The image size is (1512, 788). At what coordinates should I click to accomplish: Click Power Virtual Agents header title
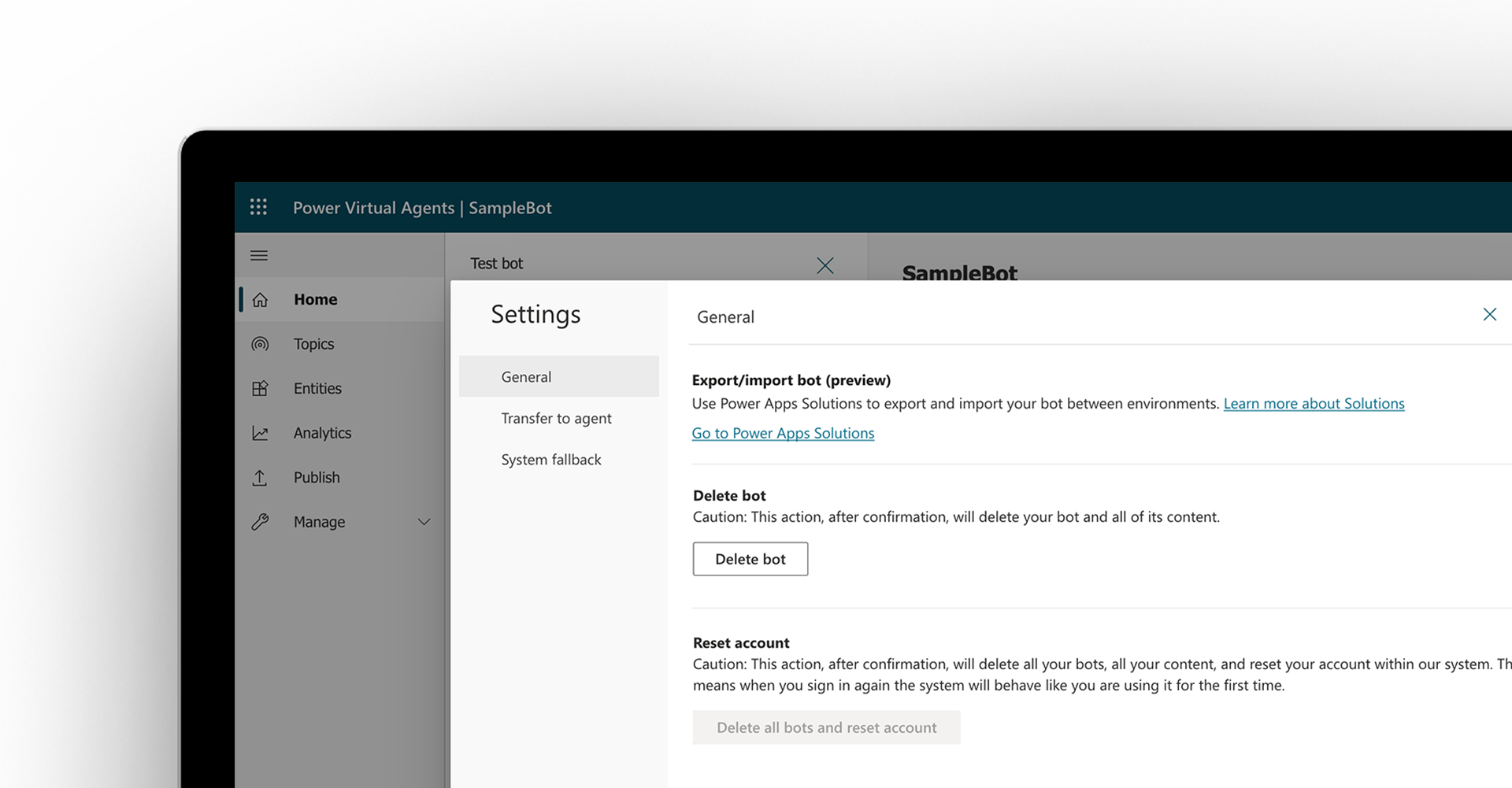373,208
